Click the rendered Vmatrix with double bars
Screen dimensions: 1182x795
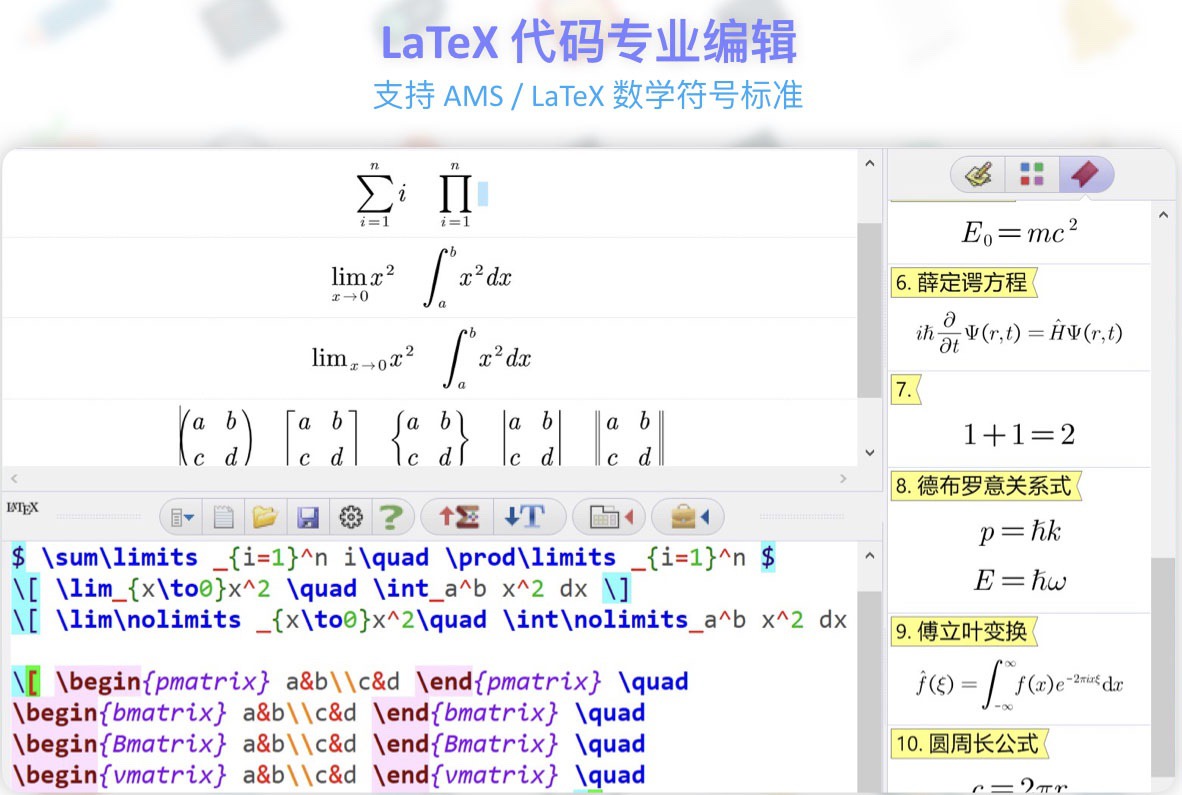(629, 437)
